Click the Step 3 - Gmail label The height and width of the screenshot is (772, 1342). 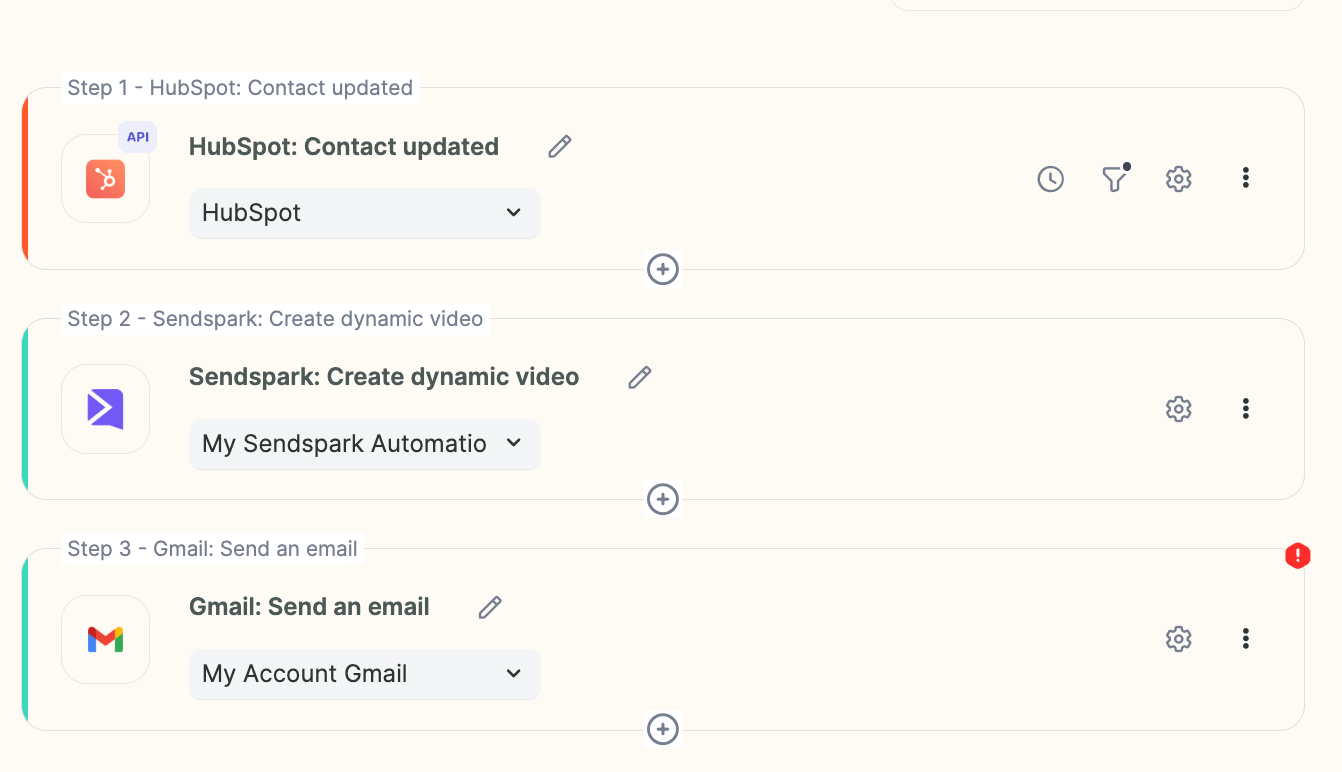[x=212, y=549]
